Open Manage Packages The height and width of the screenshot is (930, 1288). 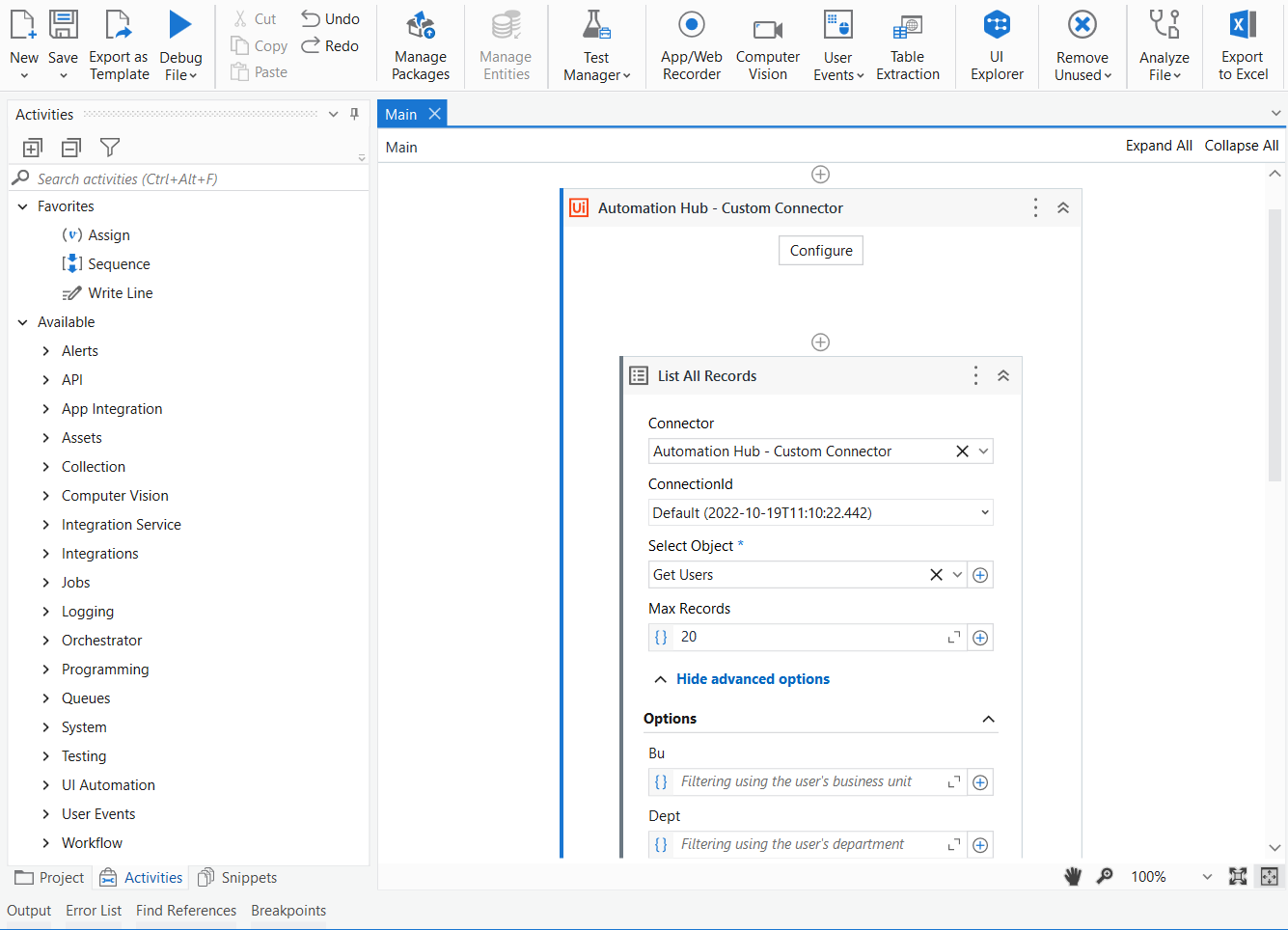pyautogui.click(x=421, y=45)
